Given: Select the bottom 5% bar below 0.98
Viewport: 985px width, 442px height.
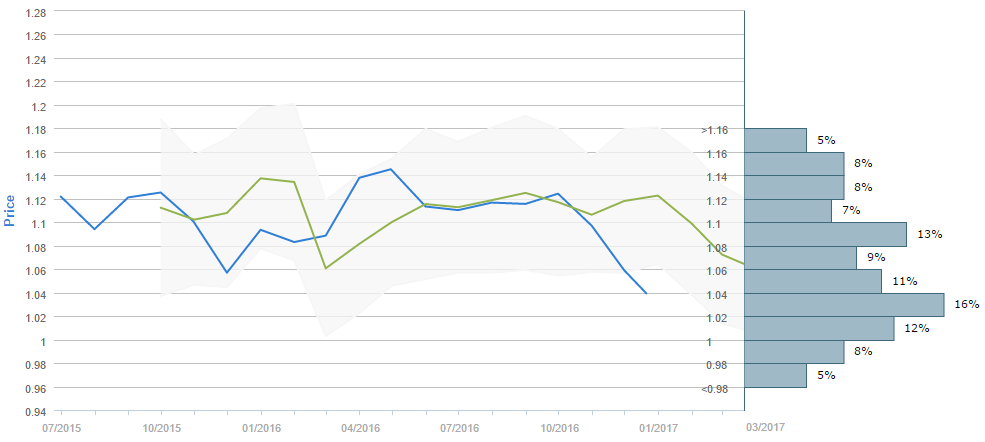Looking at the screenshot, I should point(775,375).
